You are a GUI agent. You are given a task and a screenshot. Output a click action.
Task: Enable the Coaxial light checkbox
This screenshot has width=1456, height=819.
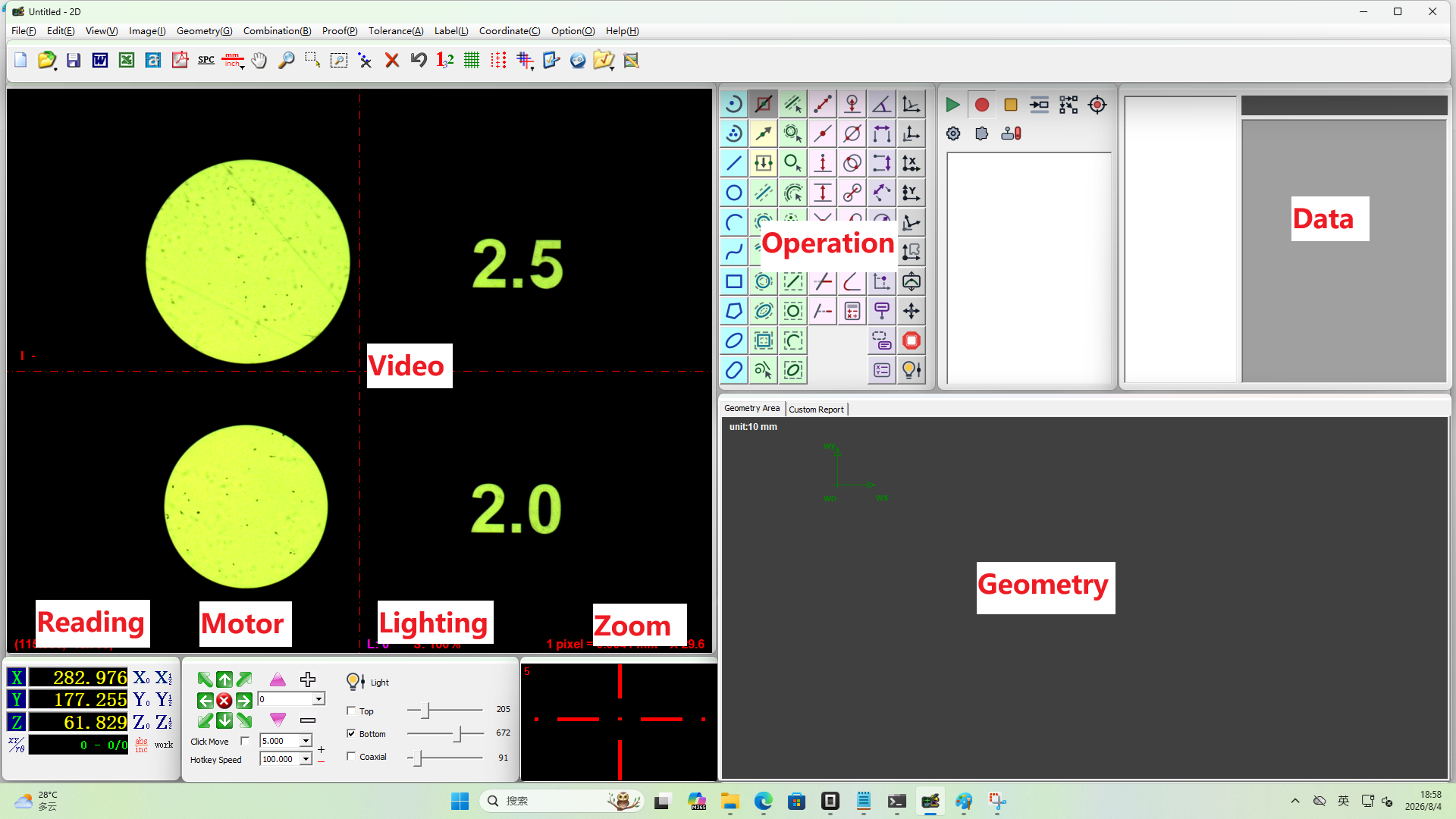(351, 756)
